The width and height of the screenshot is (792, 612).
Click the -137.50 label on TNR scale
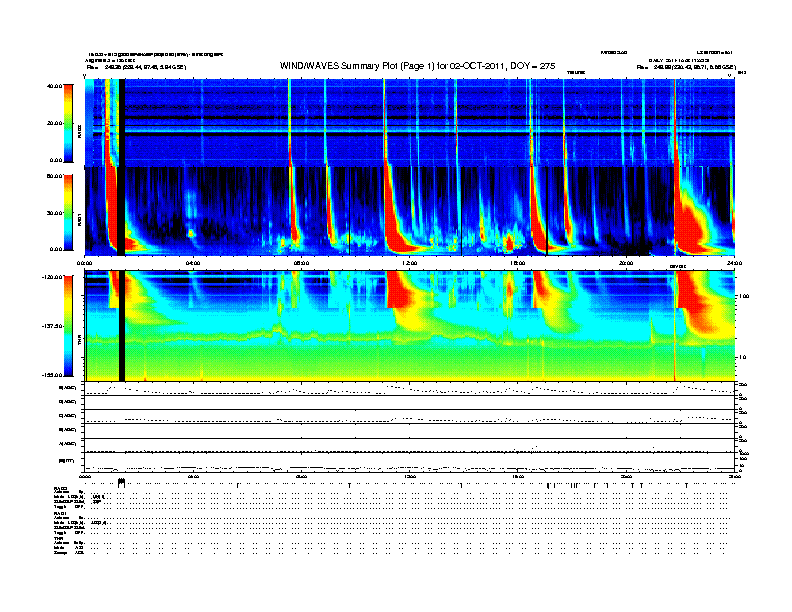click(53, 326)
